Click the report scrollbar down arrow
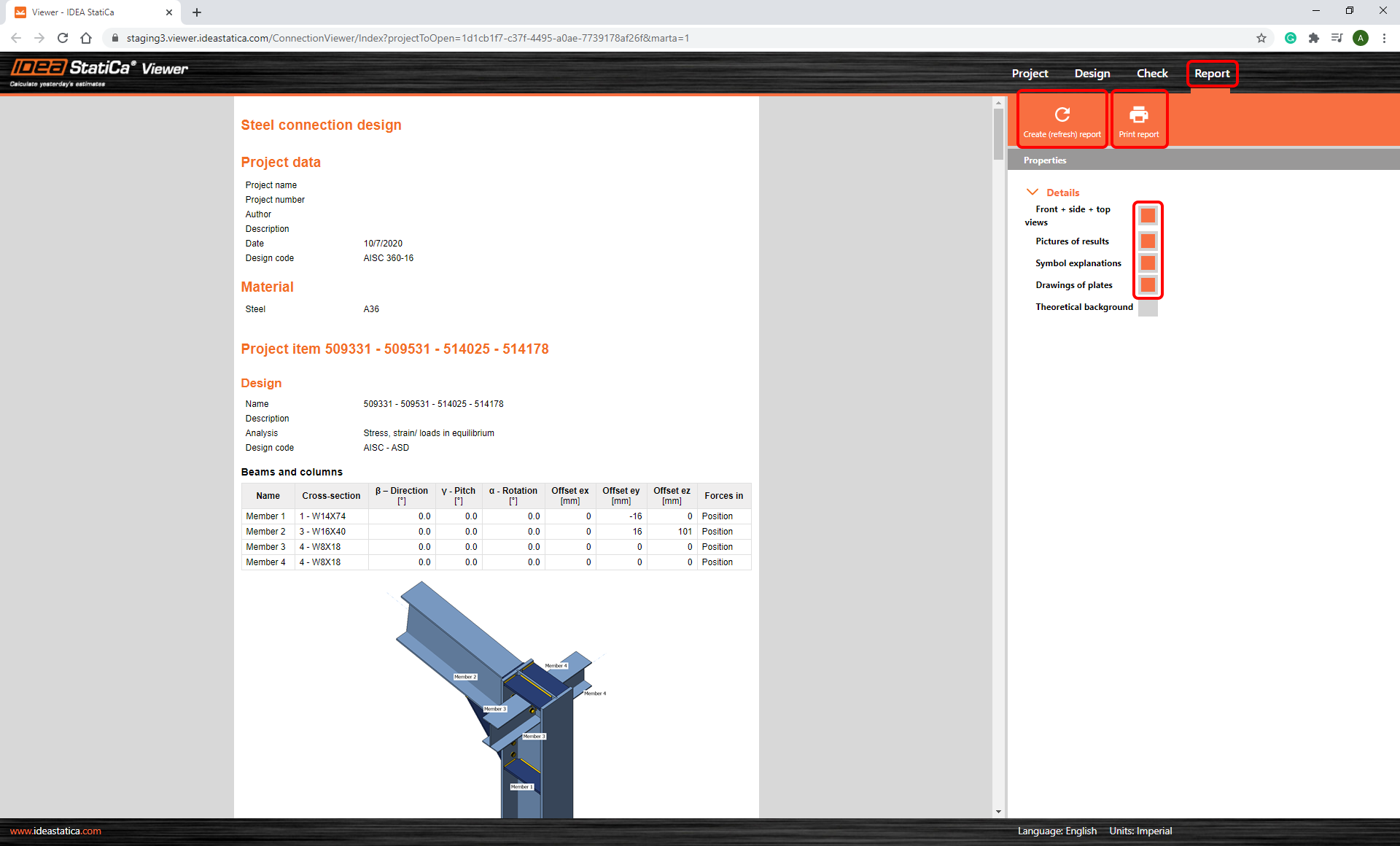The height and width of the screenshot is (846, 1400). (998, 812)
